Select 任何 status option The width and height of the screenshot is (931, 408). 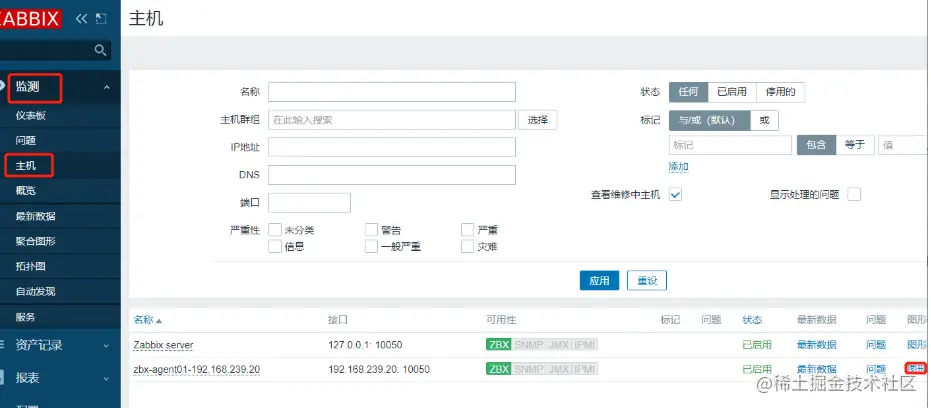689,92
